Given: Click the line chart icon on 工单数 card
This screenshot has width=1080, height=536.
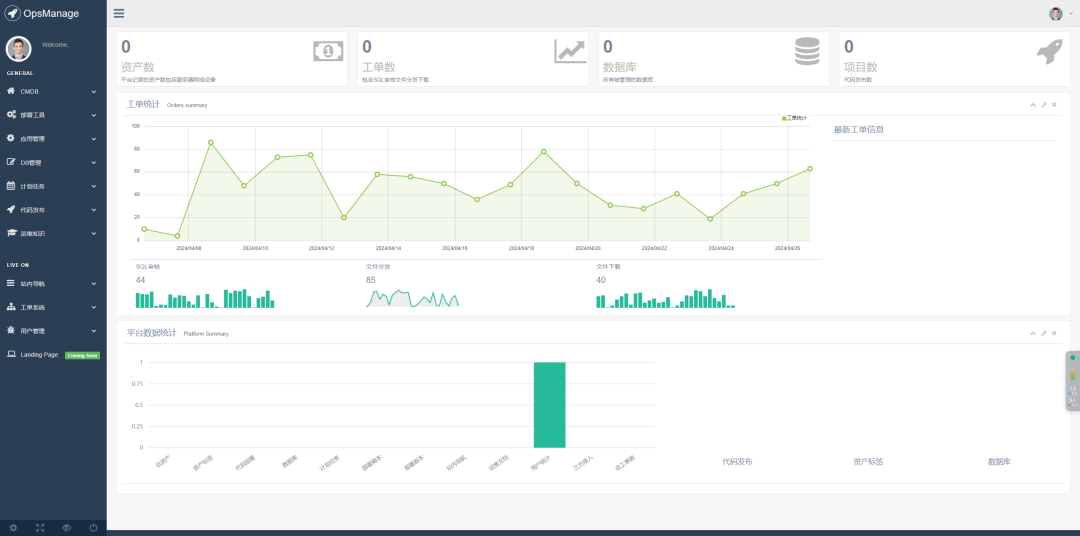Looking at the screenshot, I should pyautogui.click(x=570, y=51).
